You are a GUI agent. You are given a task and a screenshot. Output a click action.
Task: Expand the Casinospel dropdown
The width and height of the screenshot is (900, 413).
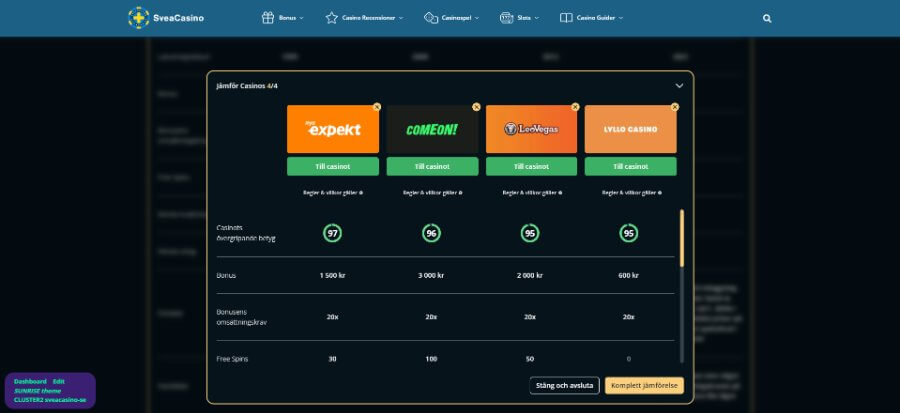coord(476,18)
